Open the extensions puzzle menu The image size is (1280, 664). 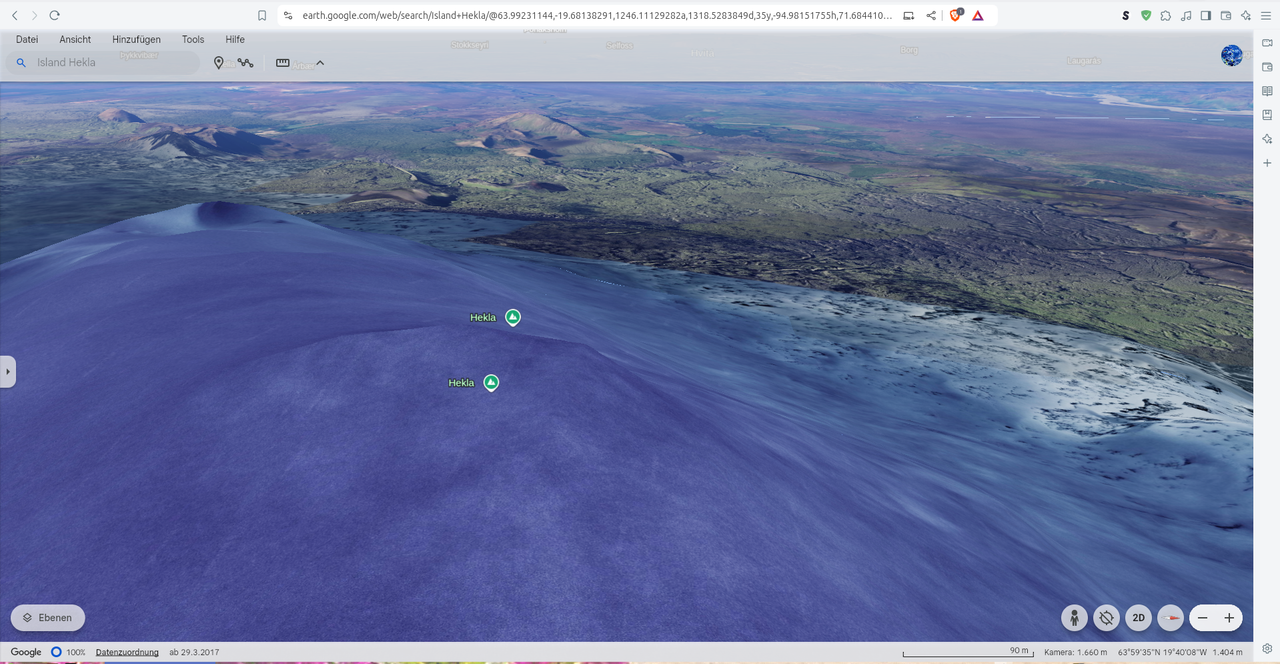pyautogui.click(x=1166, y=15)
